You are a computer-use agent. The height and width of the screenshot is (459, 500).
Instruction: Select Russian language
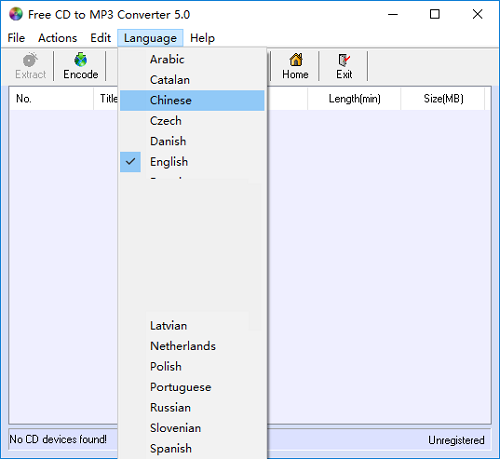click(x=192, y=408)
